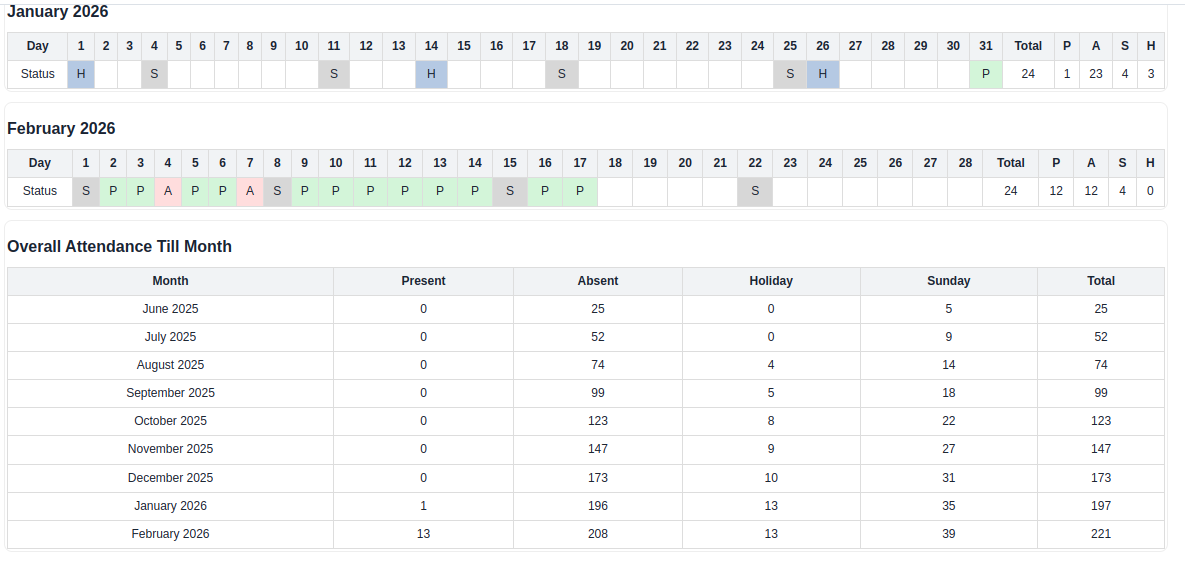Select the December 2025 Sunday count 31
1185x582 pixels.
coord(948,477)
